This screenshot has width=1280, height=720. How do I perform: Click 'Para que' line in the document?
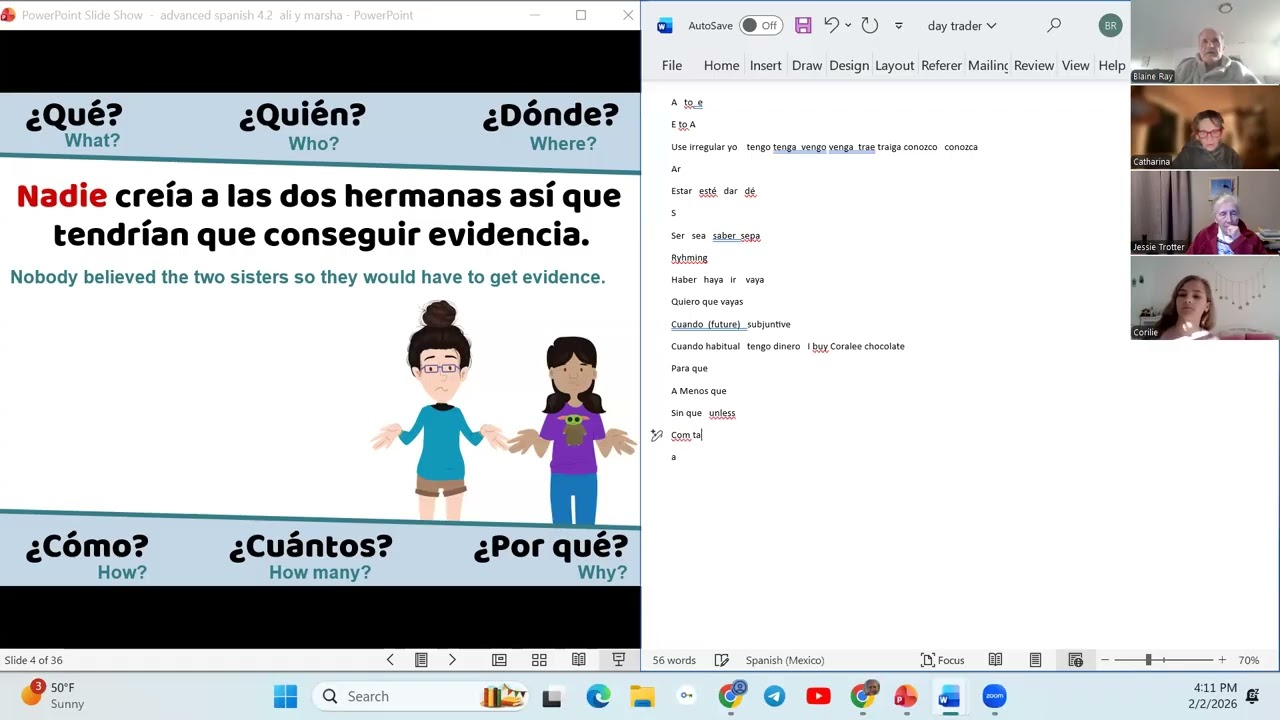coord(689,368)
